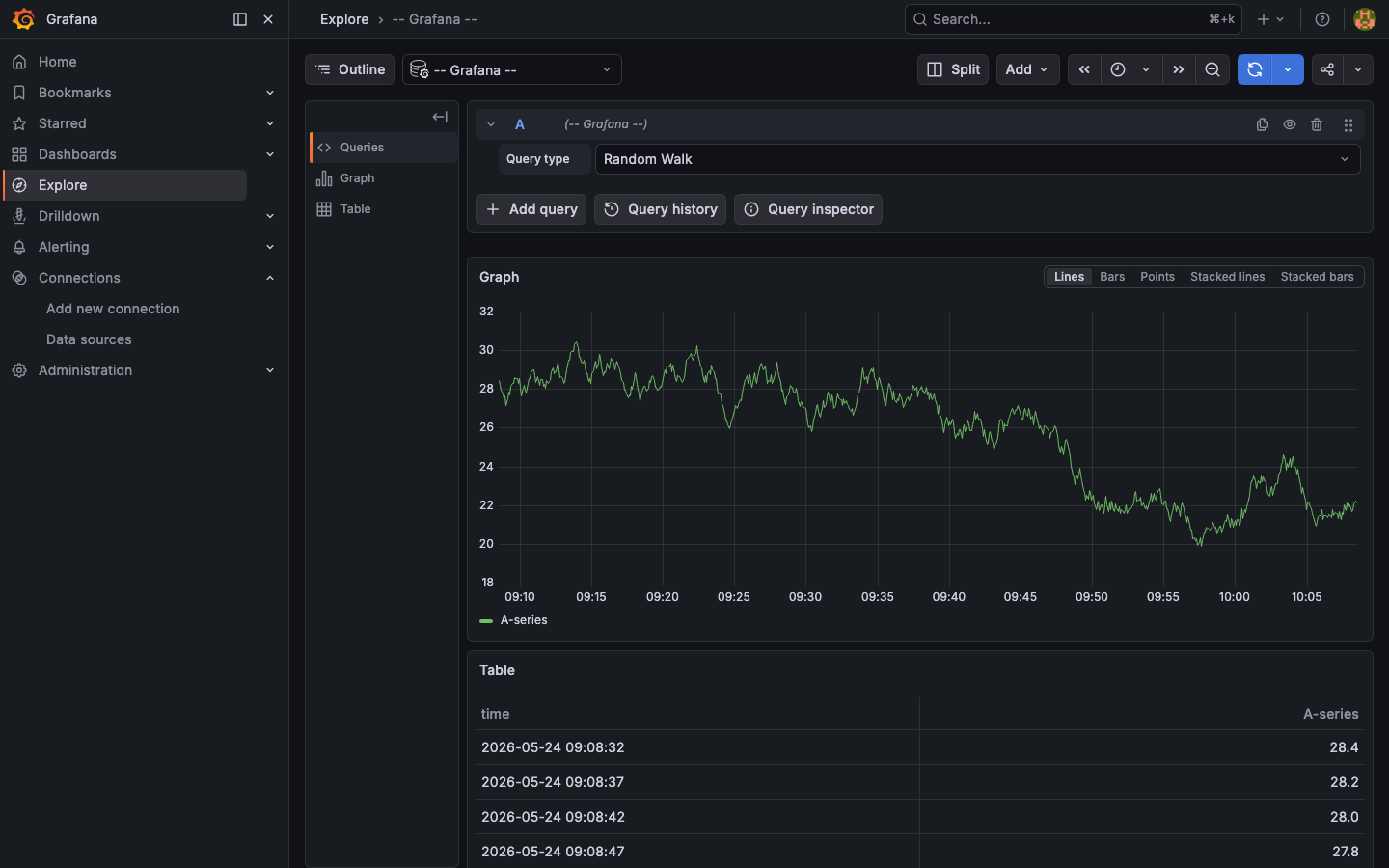The width and height of the screenshot is (1389, 868).
Task: Click the query A drag handle
Action: tap(1348, 124)
